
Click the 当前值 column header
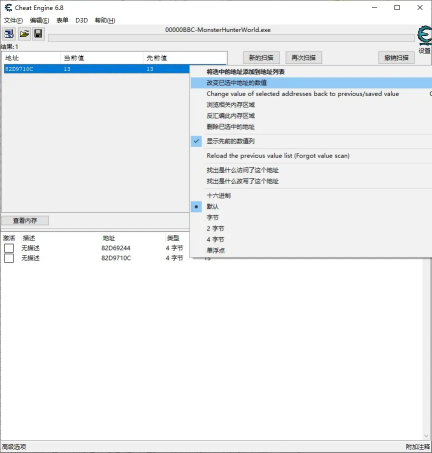click(x=102, y=58)
